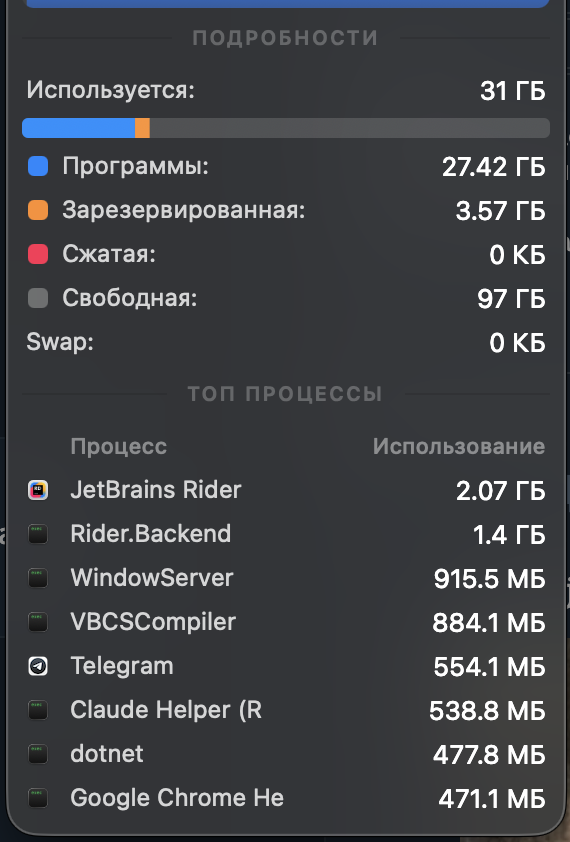The image size is (570, 842).
Task: Click the gray Свободная color swatch
Action: point(38,298)
